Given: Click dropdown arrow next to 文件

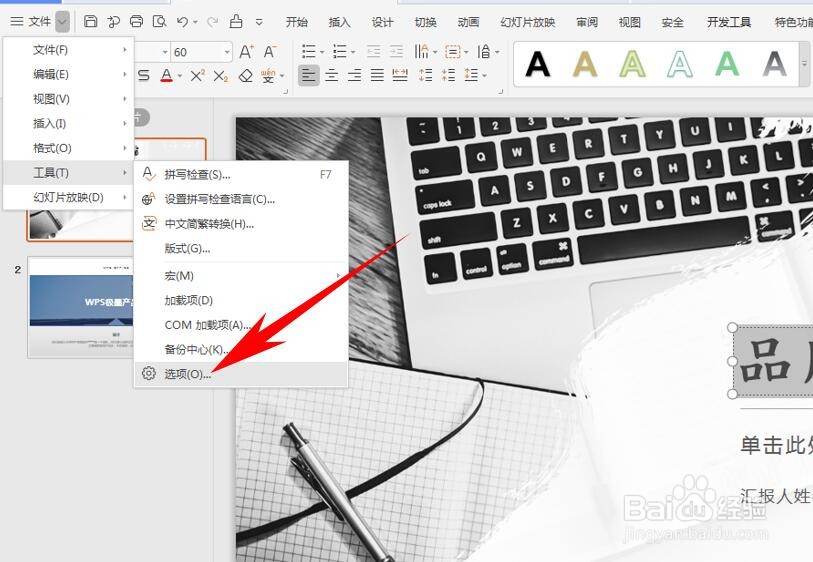Looking at the screenshot, I should tap(62, 22).
